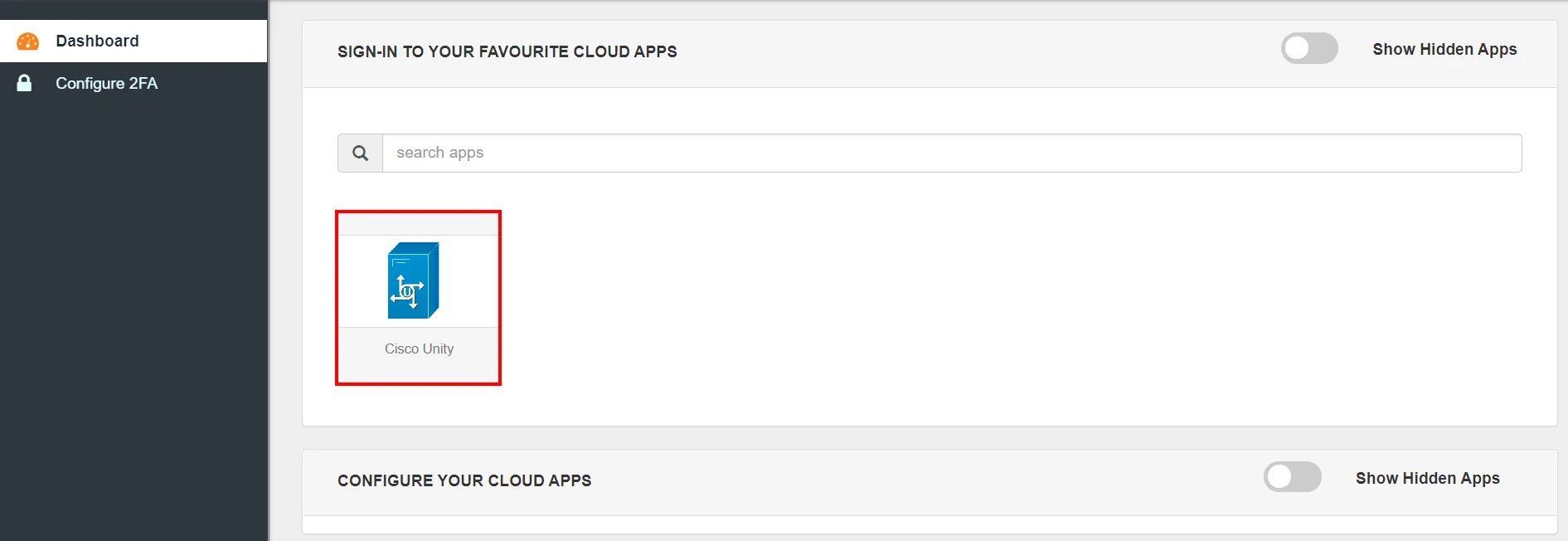The image size is (1568, 541).
Task: Click the Sign-in To Your Favourite Cloud Apps heading
Action: click(507, 51)
